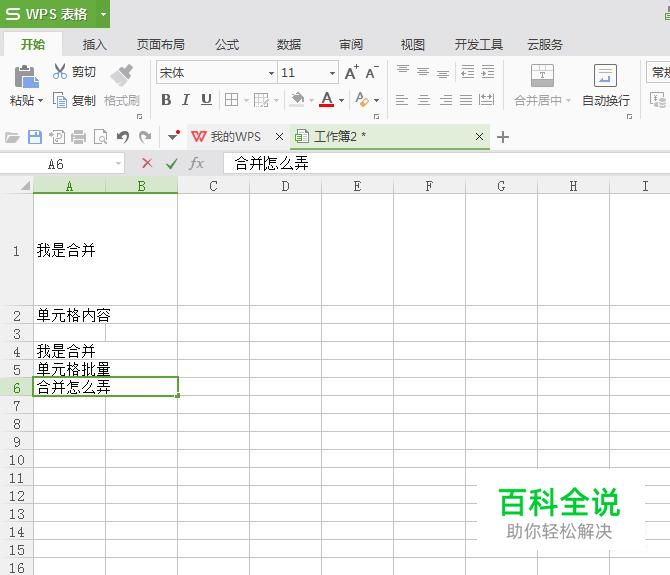Click the Save floppy disk icon
670x575 pixels.
click(x=35, y=137)
